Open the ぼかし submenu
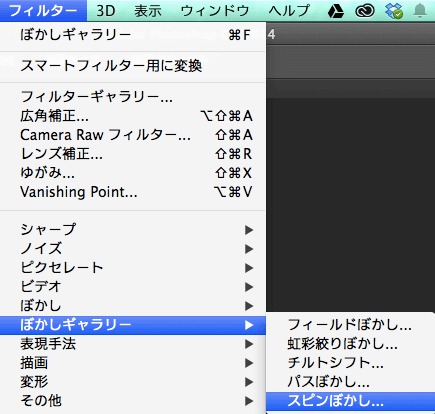 pyautogui.click(x=133, y=306)
